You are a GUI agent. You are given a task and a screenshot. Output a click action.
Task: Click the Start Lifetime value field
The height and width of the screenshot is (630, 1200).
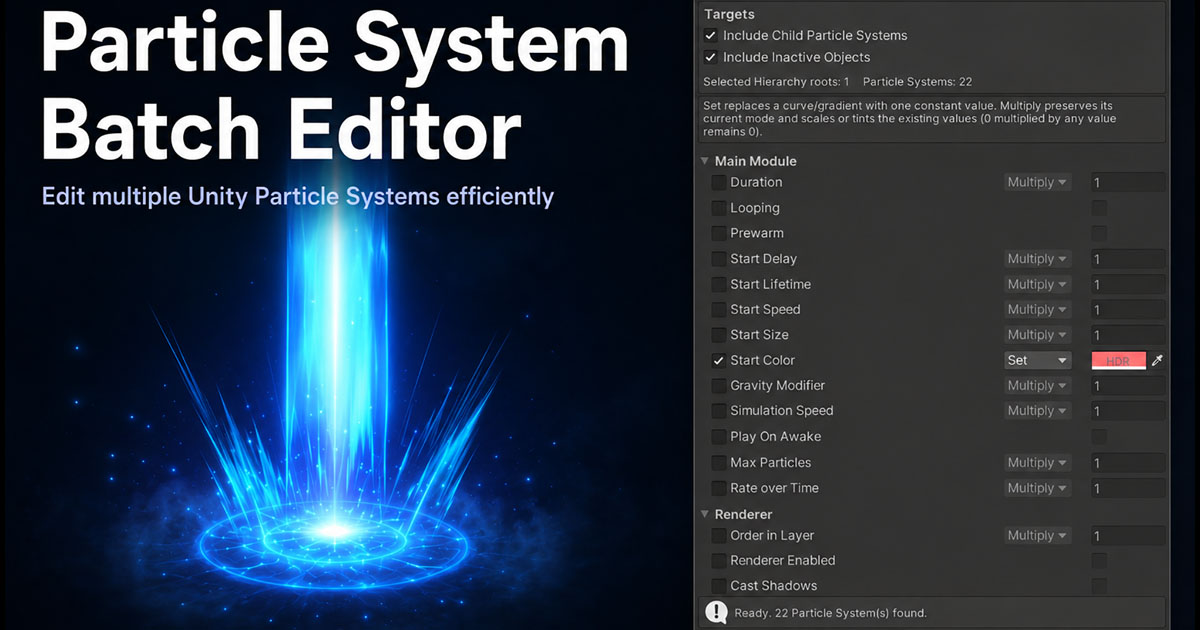coord(1128,284)
